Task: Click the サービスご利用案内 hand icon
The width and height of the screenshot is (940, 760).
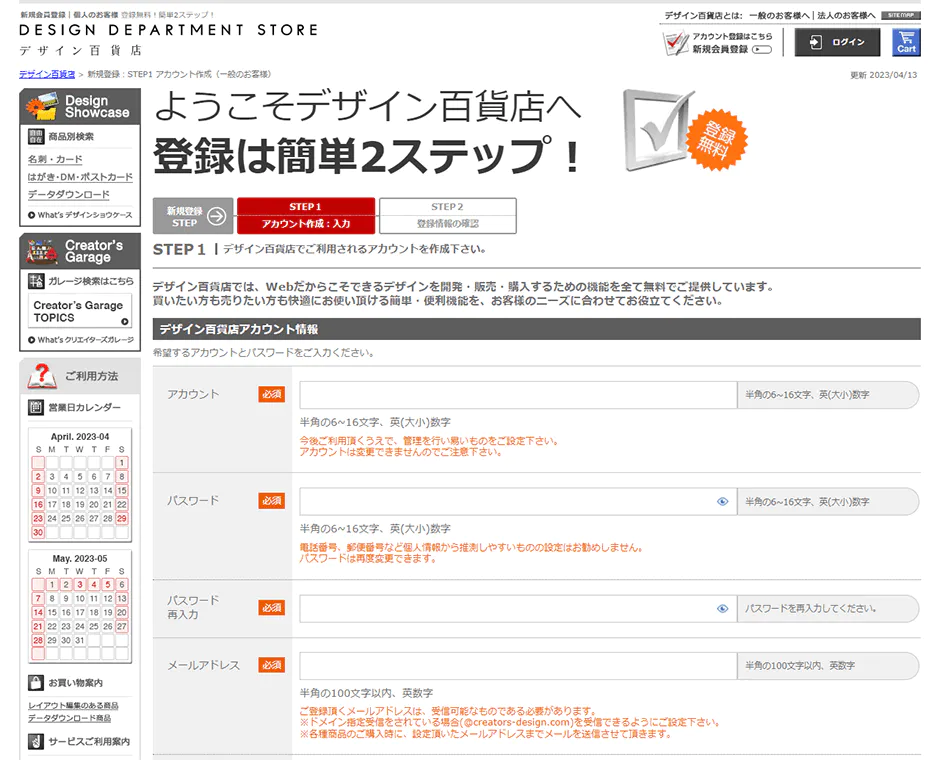Action: click(36, 741)
